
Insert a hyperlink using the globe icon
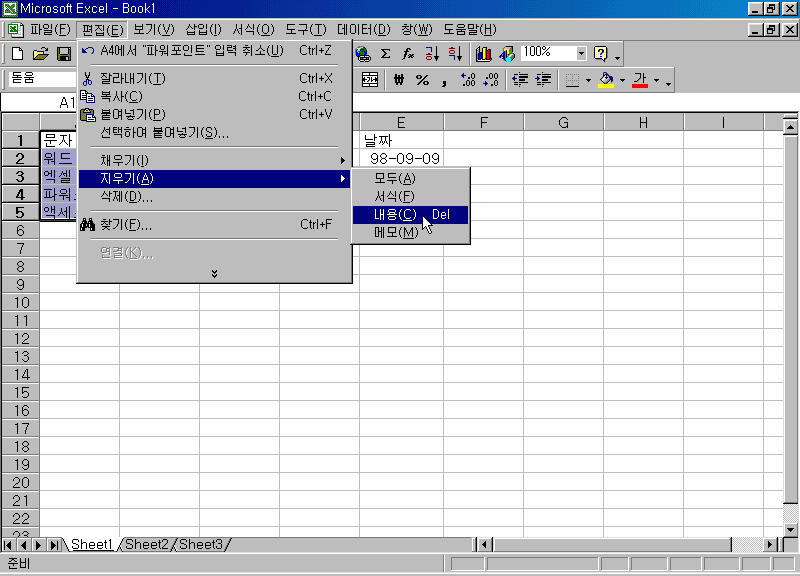click(x=363, y=54)
